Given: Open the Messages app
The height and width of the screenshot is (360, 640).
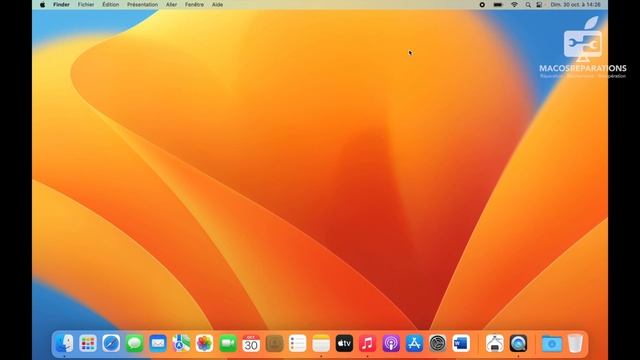Looking at the screenshot, I should click(134, 343).
